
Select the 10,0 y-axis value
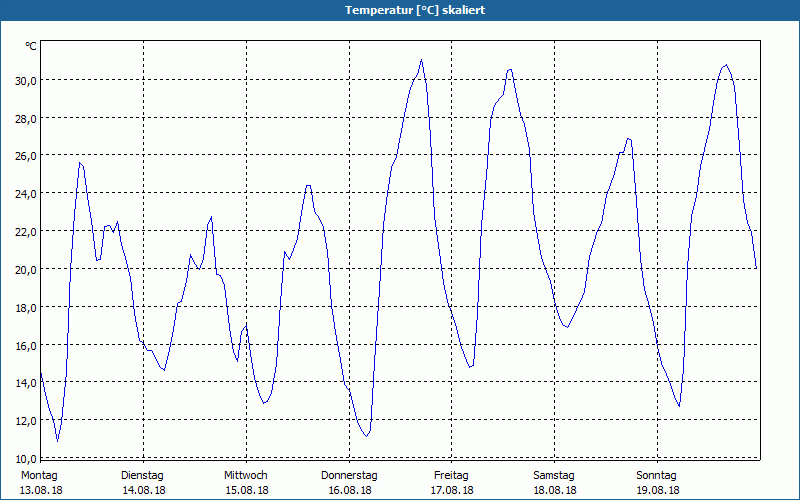click(26, 458)
